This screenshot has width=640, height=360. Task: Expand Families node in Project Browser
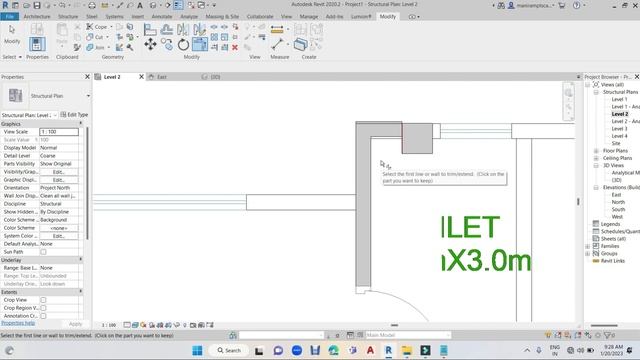coord(588,246)
